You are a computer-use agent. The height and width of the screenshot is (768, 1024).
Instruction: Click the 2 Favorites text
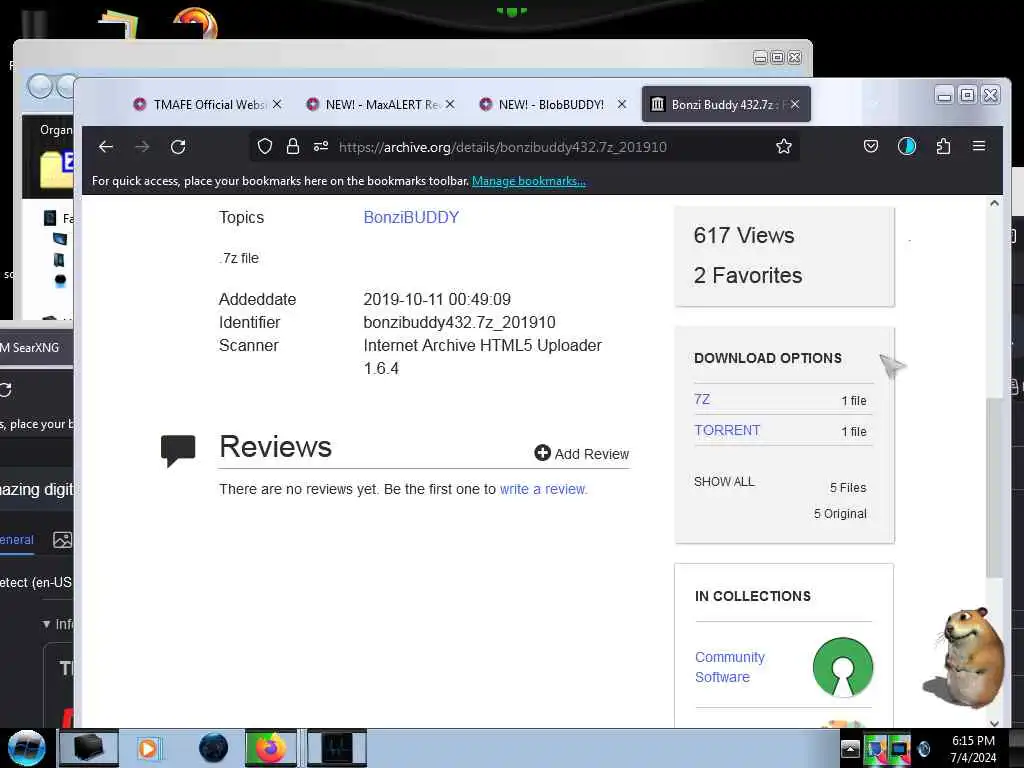click(748, 276)
